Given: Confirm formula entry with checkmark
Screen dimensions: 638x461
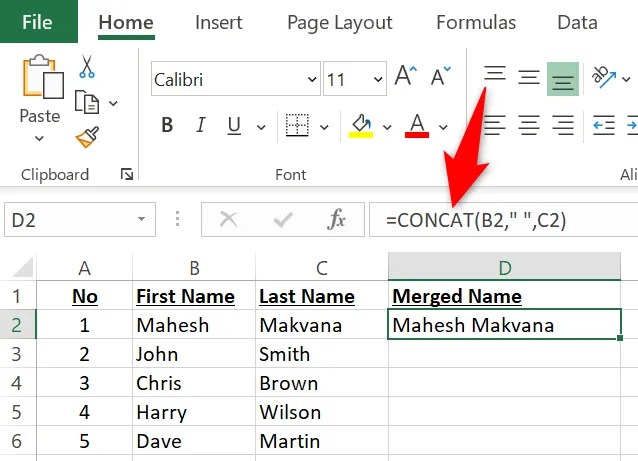Looking at the screenshot, I should coord(283,220).
